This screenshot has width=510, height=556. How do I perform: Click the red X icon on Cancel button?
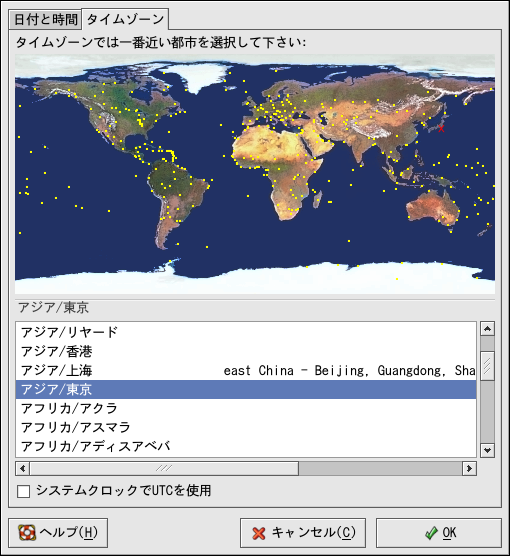[259, 533]
